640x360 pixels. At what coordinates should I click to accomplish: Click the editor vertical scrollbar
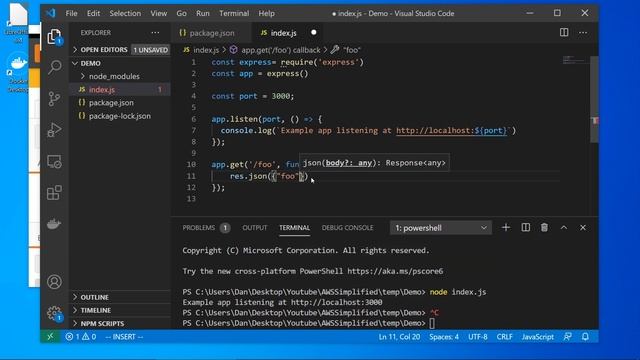[594, 100]
